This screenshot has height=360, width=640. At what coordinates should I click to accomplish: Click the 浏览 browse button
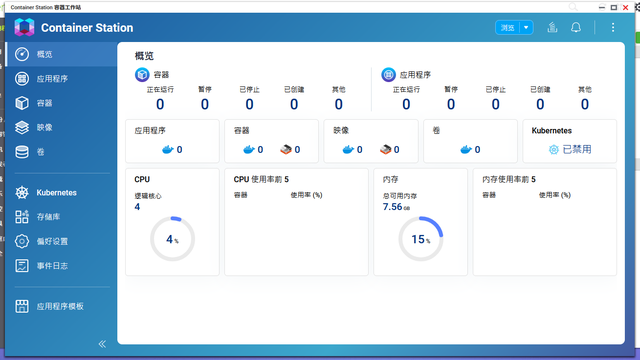507,27
